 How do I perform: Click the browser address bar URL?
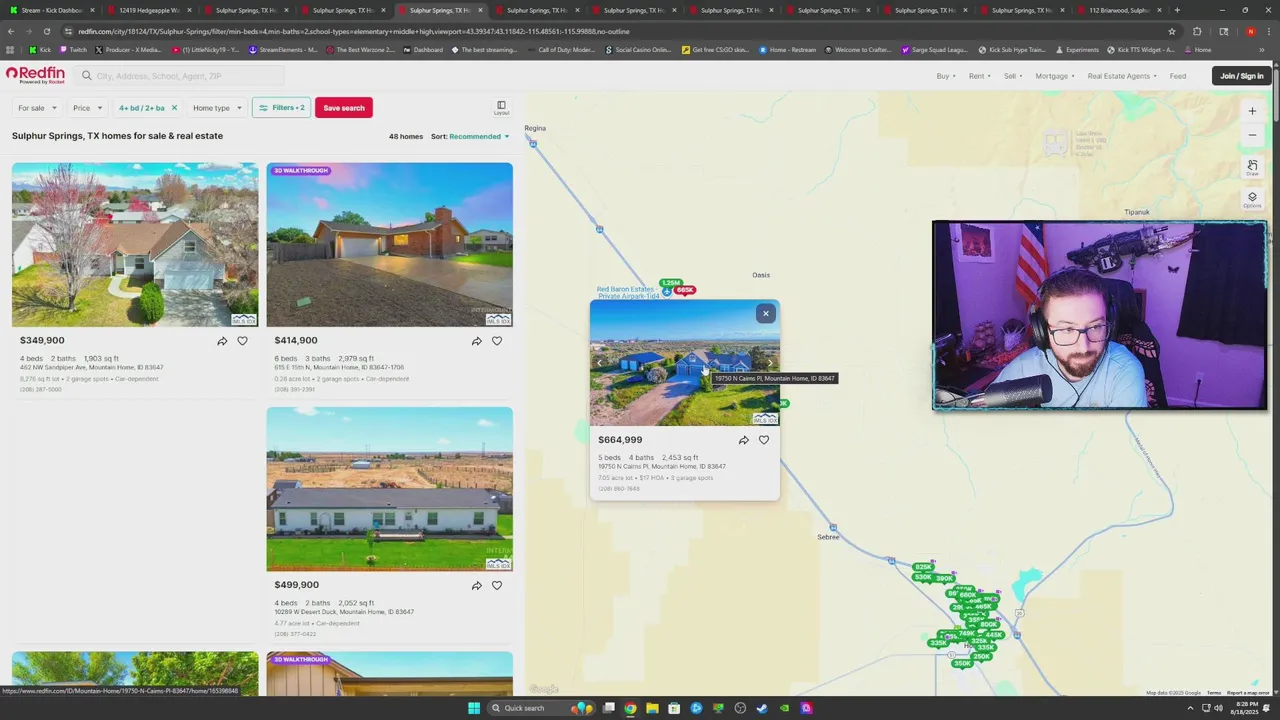point(353,31)
